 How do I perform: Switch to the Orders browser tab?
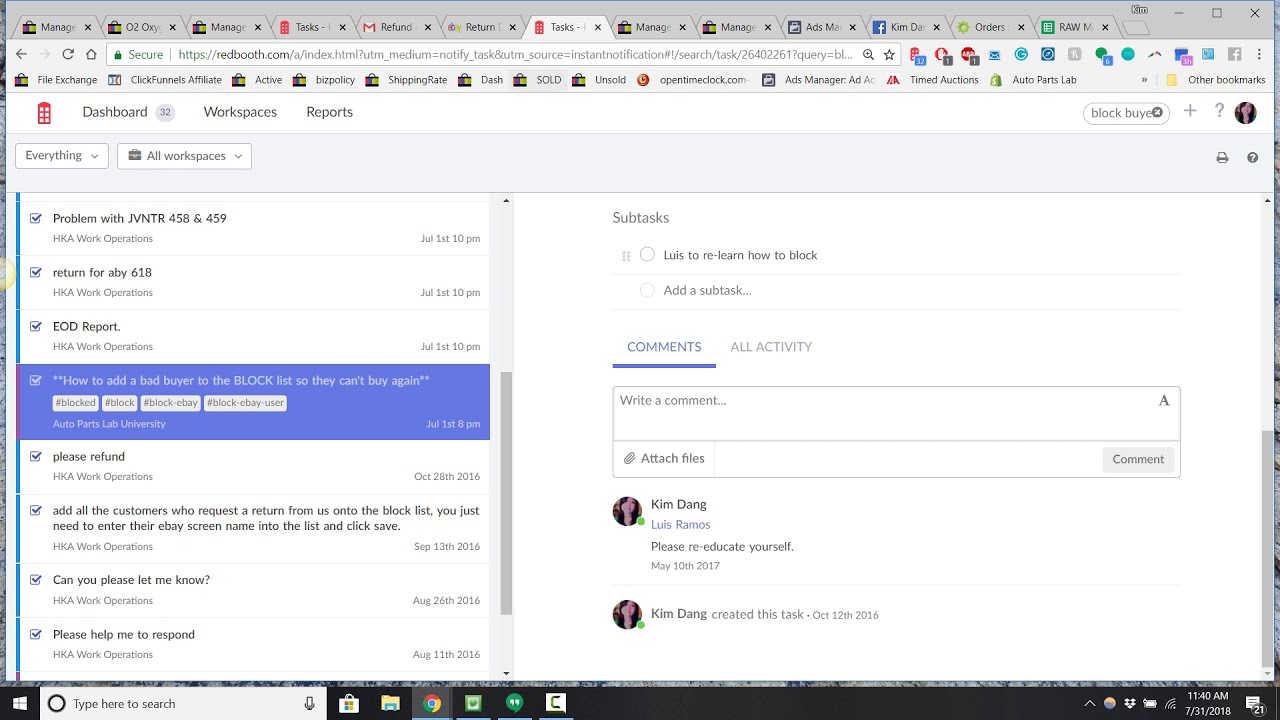click(x=989, y=27)
